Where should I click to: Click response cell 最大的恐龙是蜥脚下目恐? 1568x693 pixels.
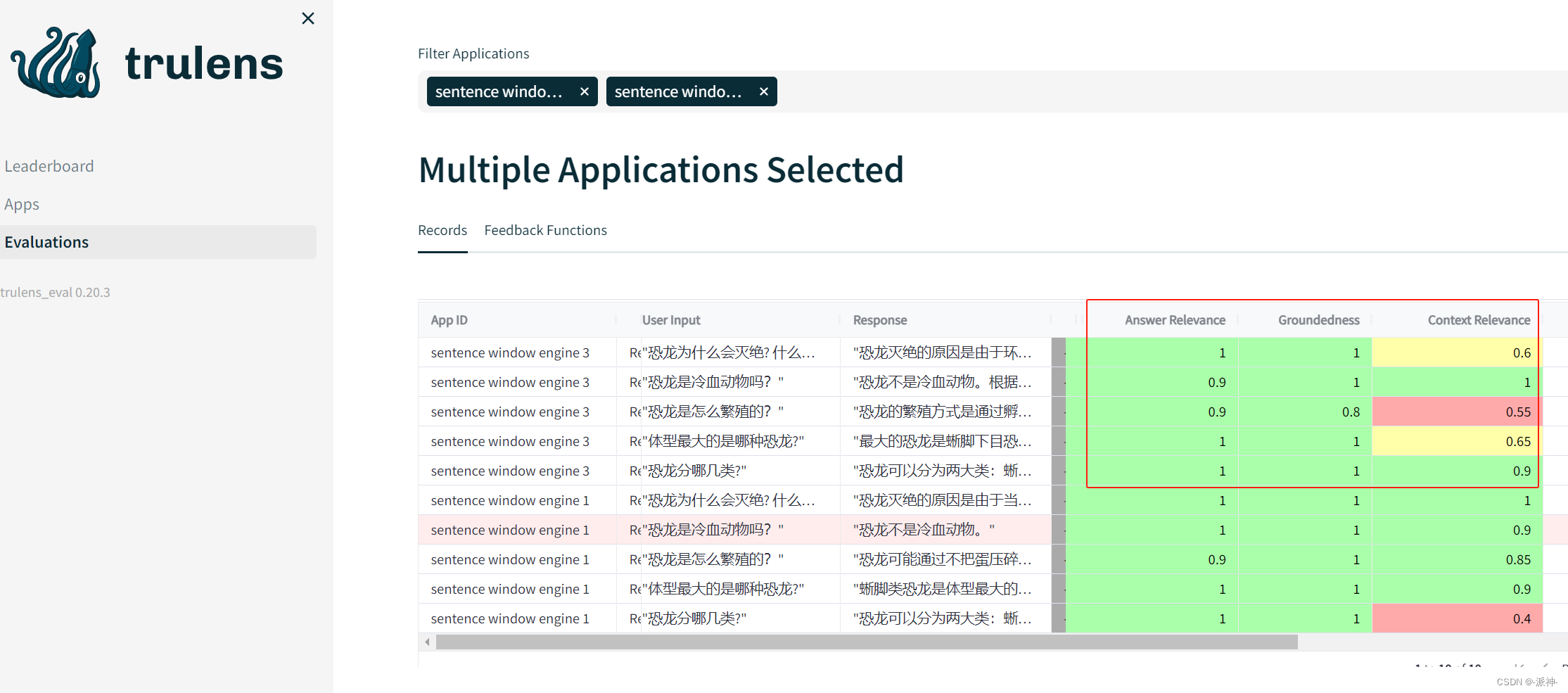[x=945, y=441]
